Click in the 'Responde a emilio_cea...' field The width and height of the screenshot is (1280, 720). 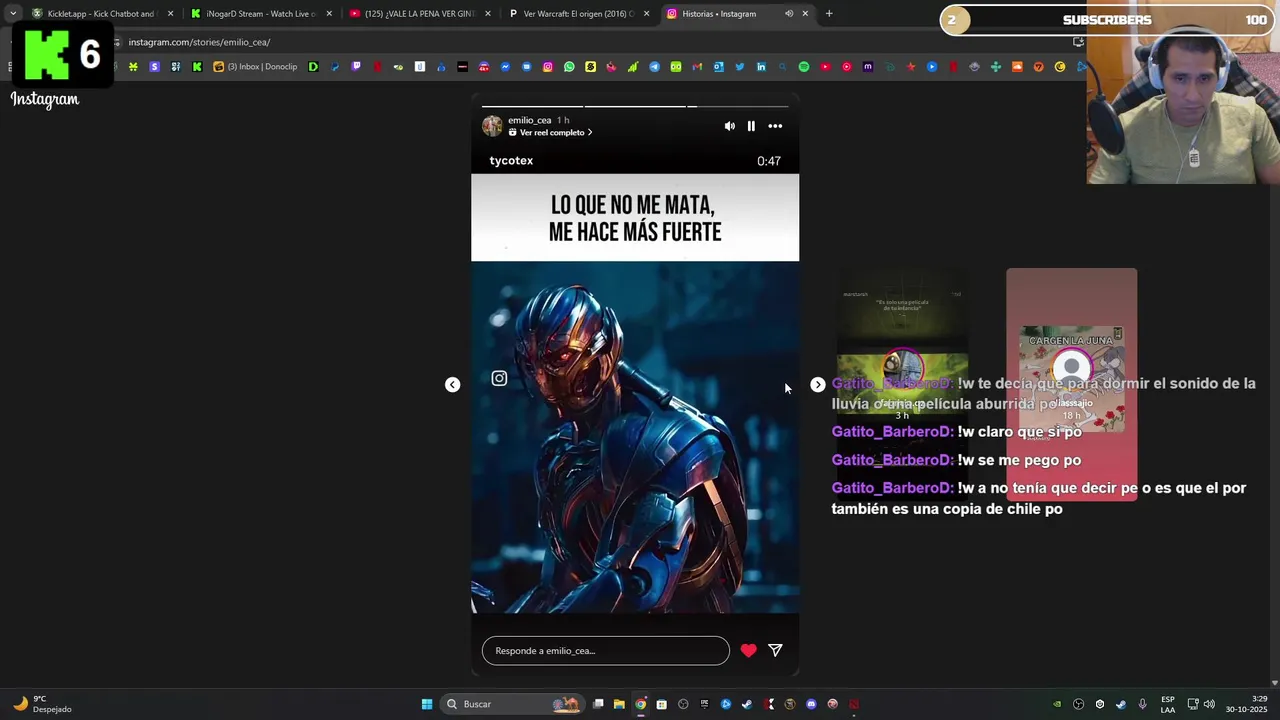click(606, 651)
